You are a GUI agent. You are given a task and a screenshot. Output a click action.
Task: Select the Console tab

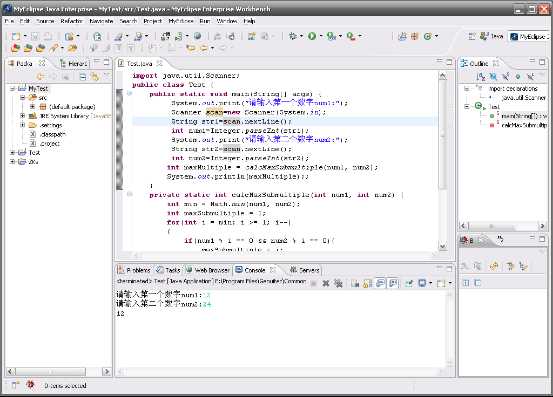point(255,270)
